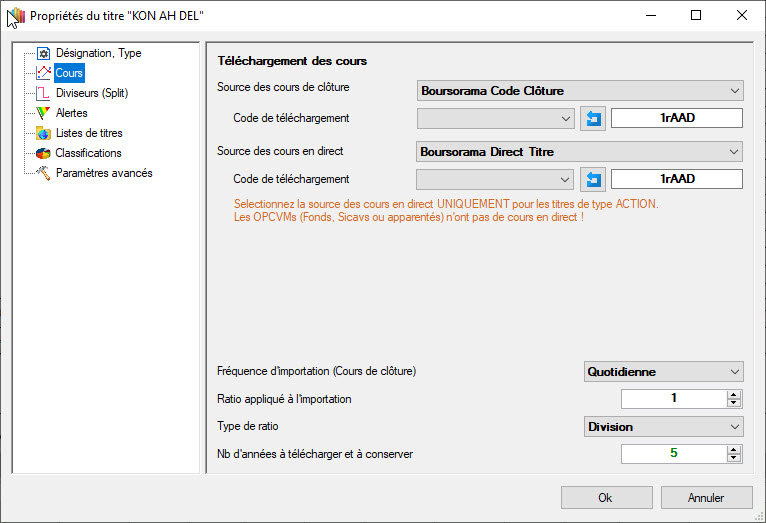Image resolution: width=766 pixels, height=523 pixels.
Task: Click the Désignation, Type tree icon
Action: click(x=43, y=53)
